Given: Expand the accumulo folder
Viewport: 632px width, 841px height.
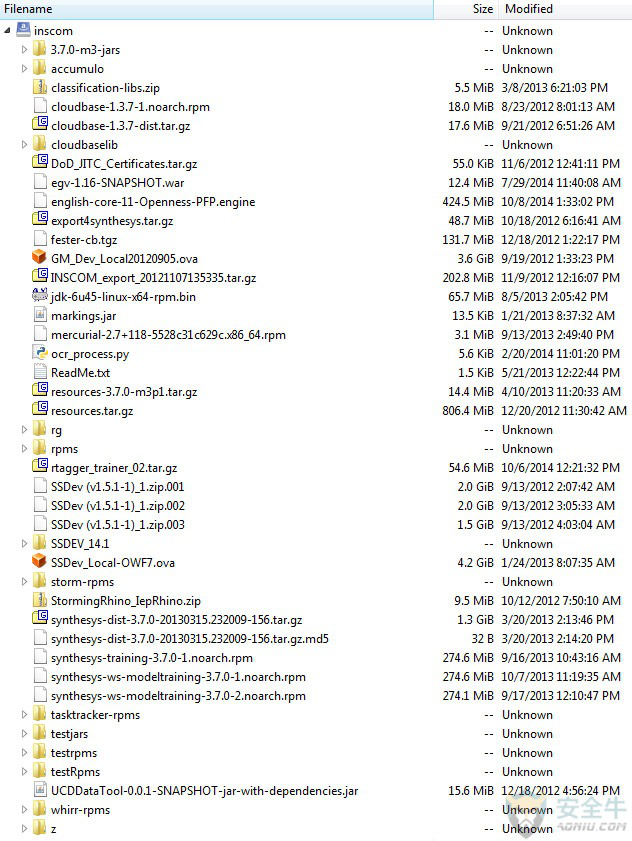Looking at the screenshot, I should (x=24, y=69).
